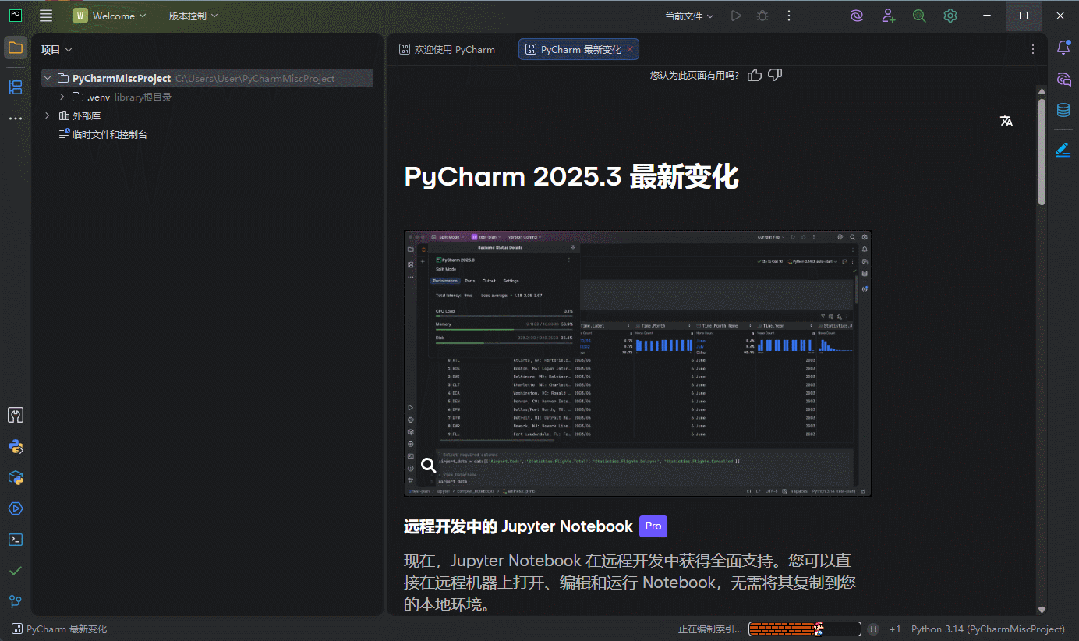Click the PyCharm 2025.3 最新变化 heading
This screenshot has width=1079, height=641.
[571, 177]
